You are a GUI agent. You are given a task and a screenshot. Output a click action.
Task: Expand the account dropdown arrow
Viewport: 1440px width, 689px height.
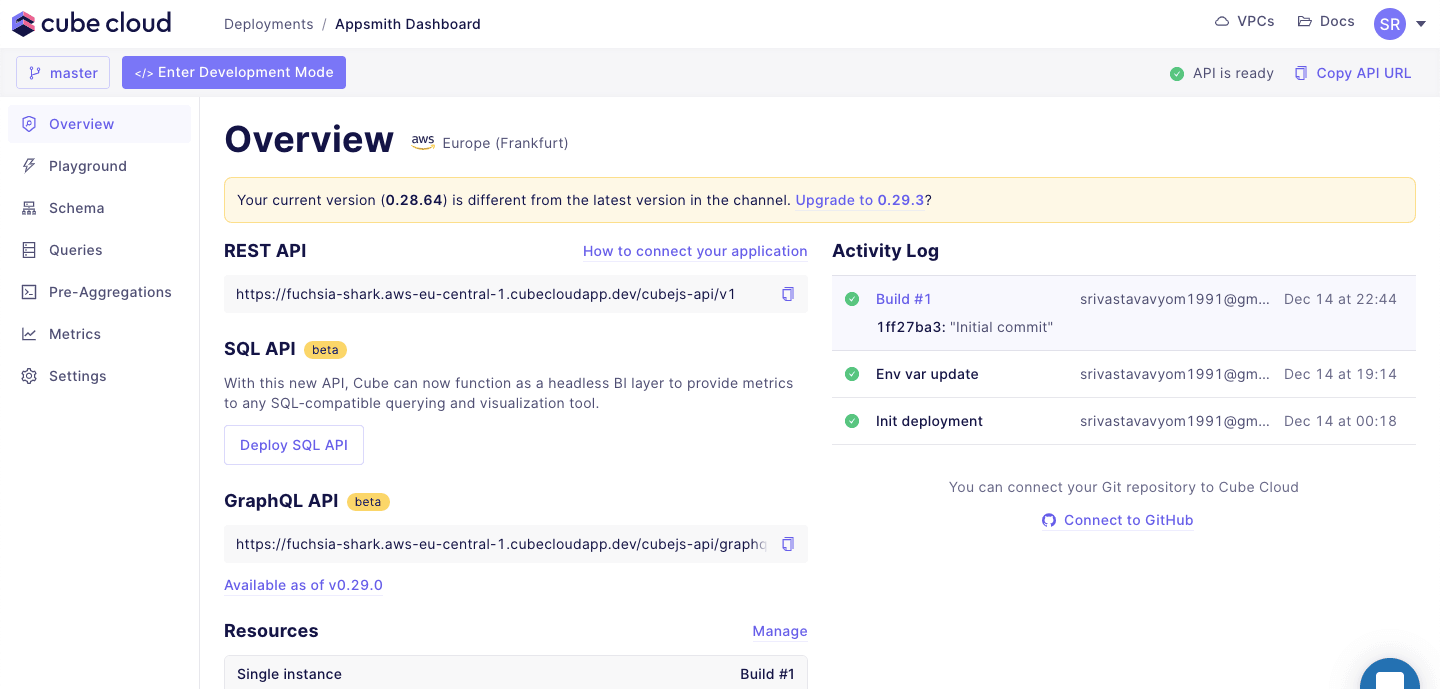point(1421,24)
